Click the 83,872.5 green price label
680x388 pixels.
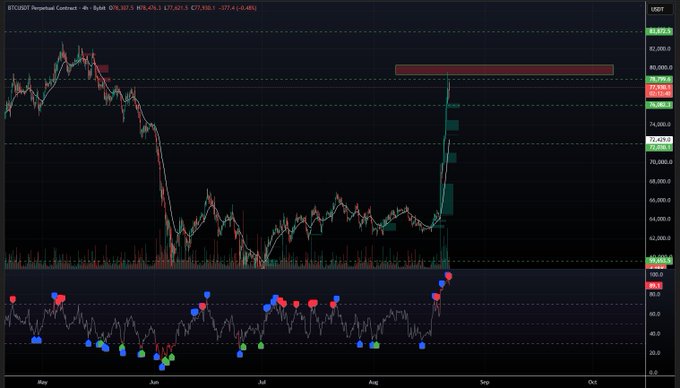tap(659, 32)
